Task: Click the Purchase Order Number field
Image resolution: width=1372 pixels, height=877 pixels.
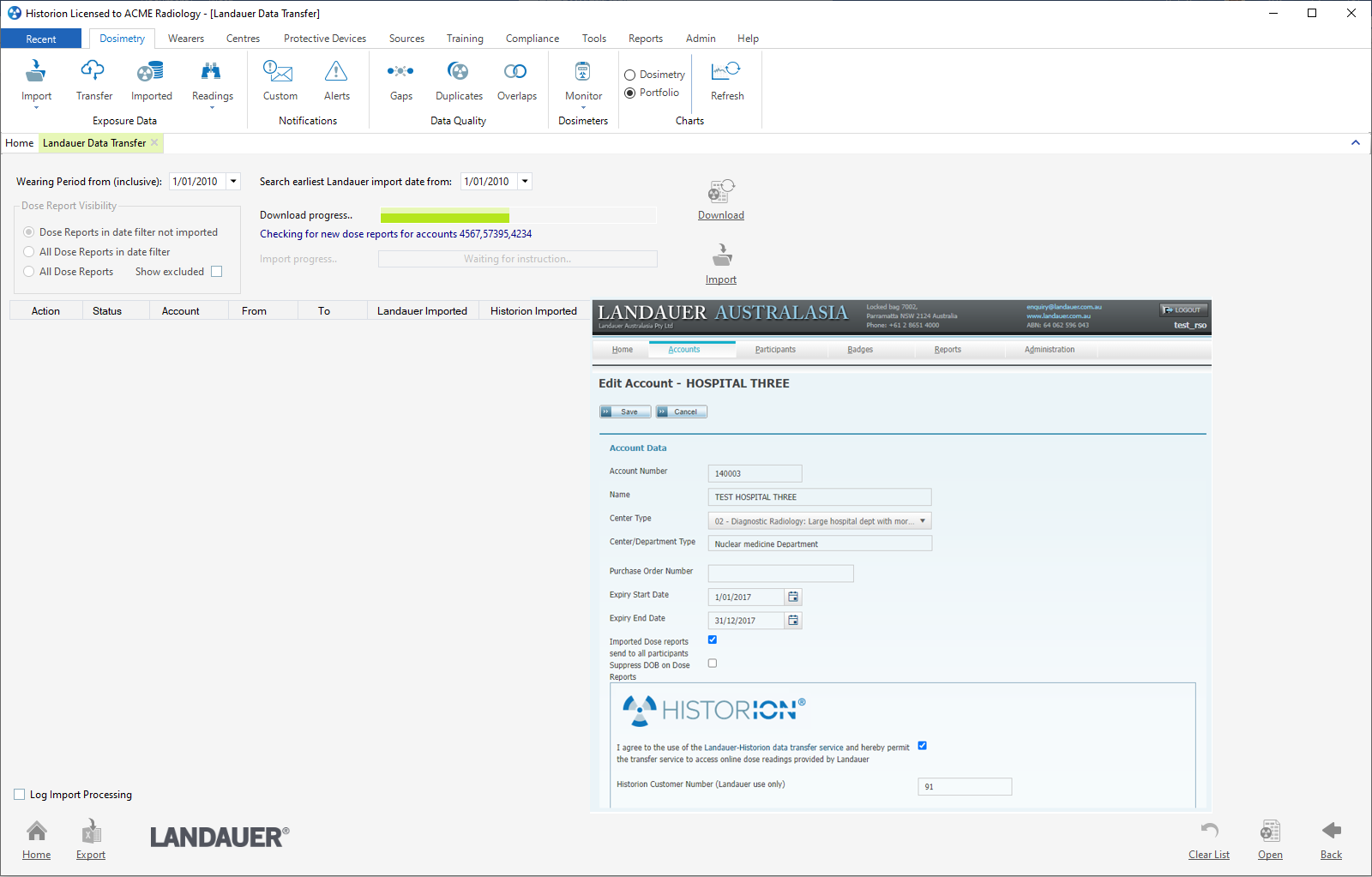Action: [781, 573]
